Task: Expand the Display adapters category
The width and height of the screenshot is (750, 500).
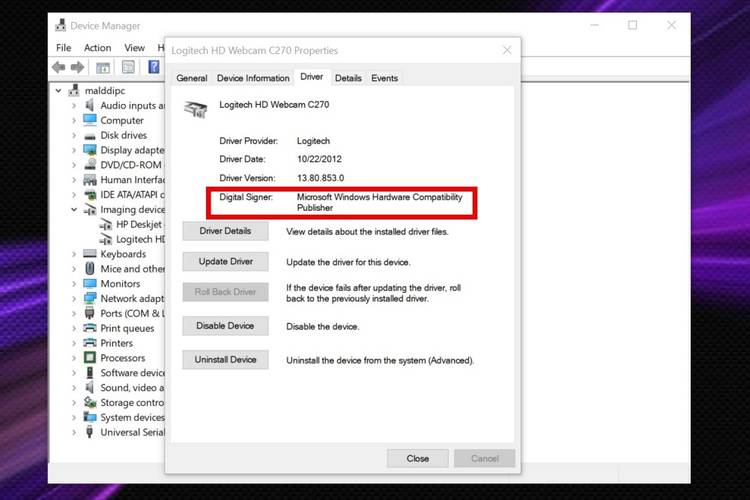Action: (x=74, y=150)
